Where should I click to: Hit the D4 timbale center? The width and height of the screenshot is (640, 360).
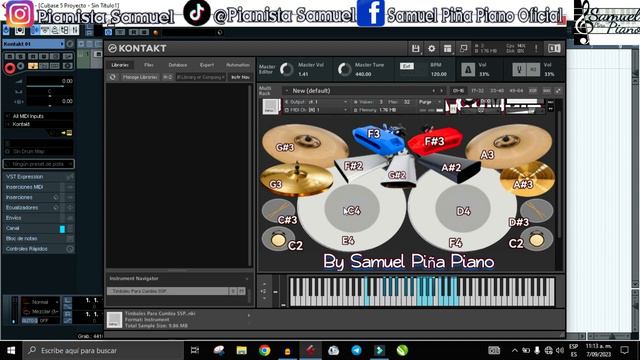coord(463,209)
